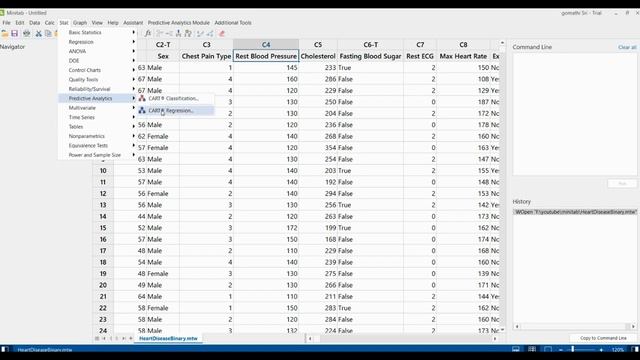
Task: Click the Clear all link
Action: tap(627, 47)
